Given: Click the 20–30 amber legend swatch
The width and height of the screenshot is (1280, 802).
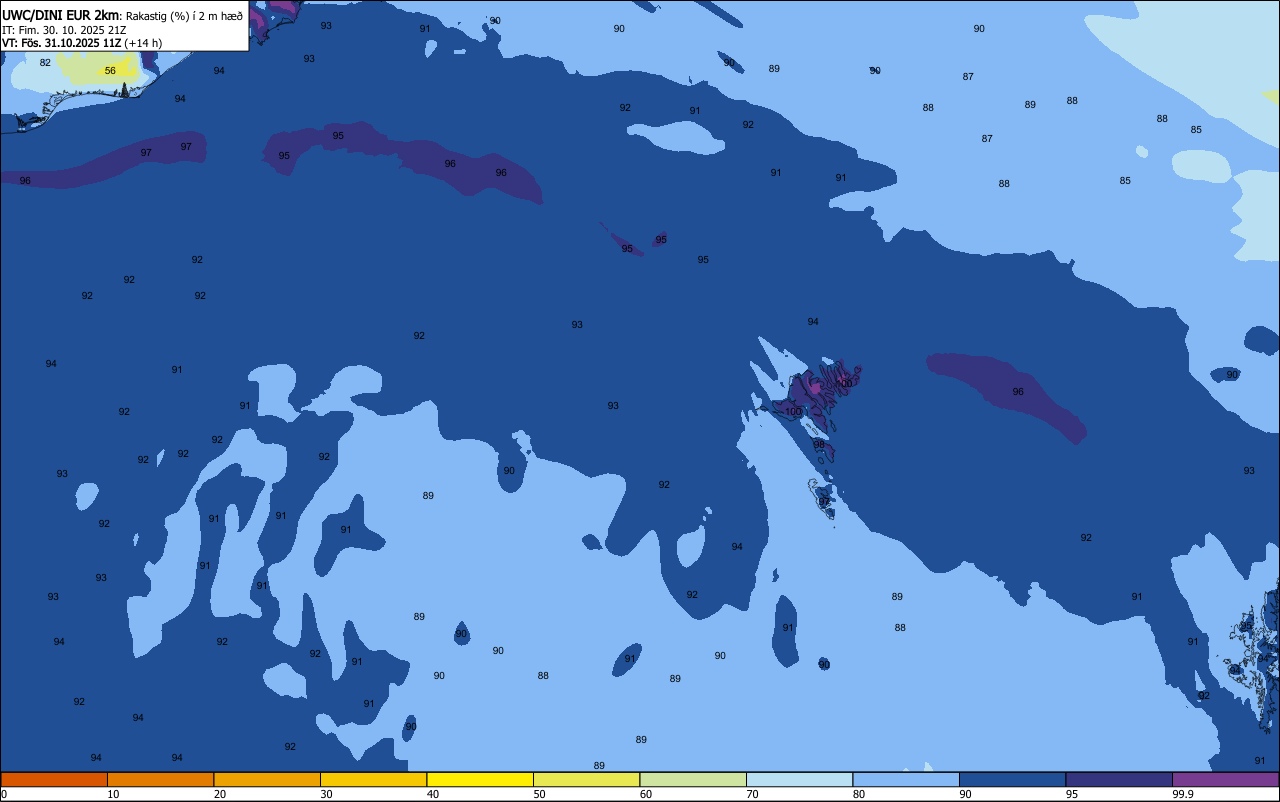Looking at the screenshot, I should pos(267,779).
